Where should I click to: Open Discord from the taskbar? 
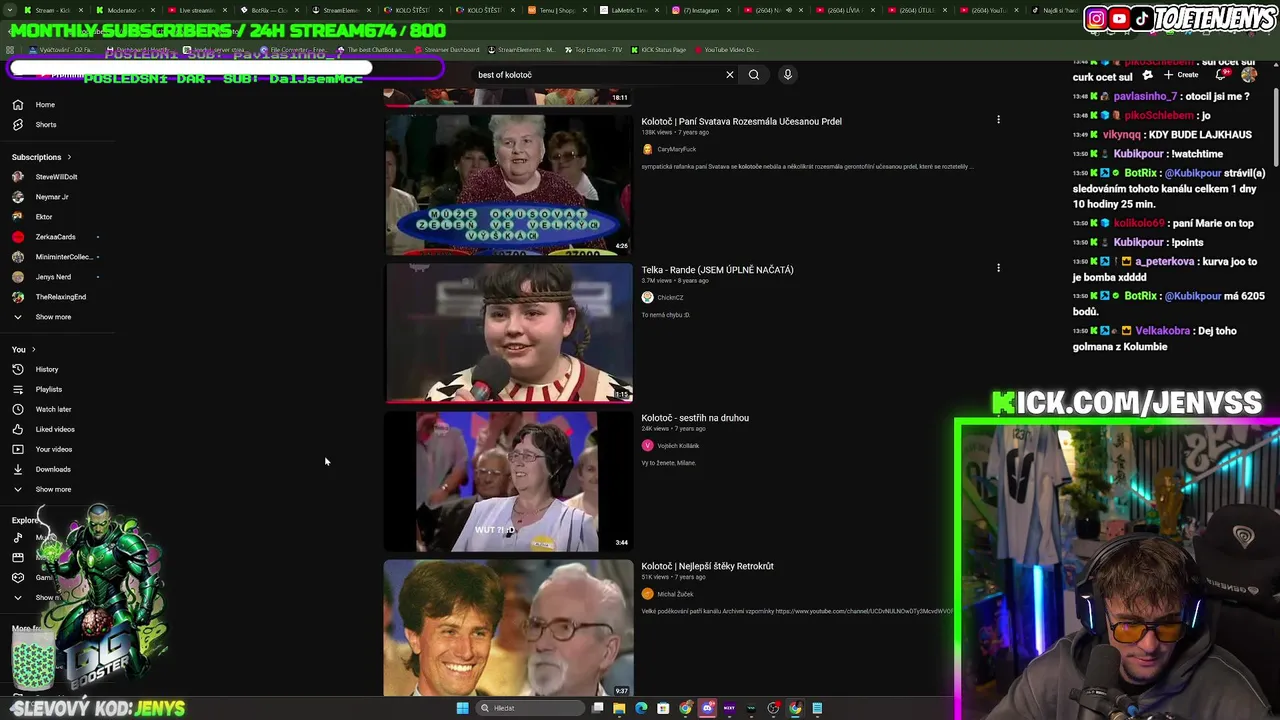(x=707, y=708)
